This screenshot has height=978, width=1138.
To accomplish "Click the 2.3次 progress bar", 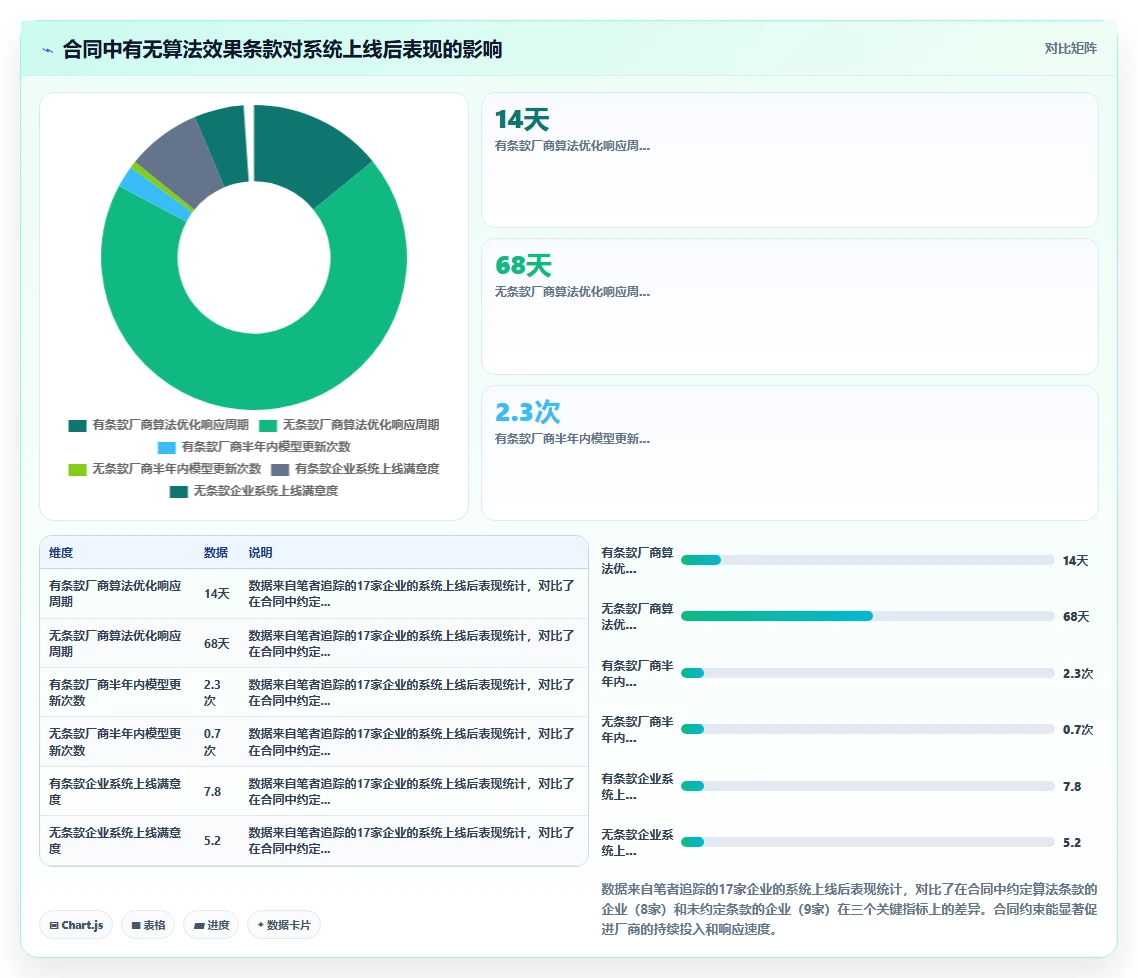I will coord(867,673).
